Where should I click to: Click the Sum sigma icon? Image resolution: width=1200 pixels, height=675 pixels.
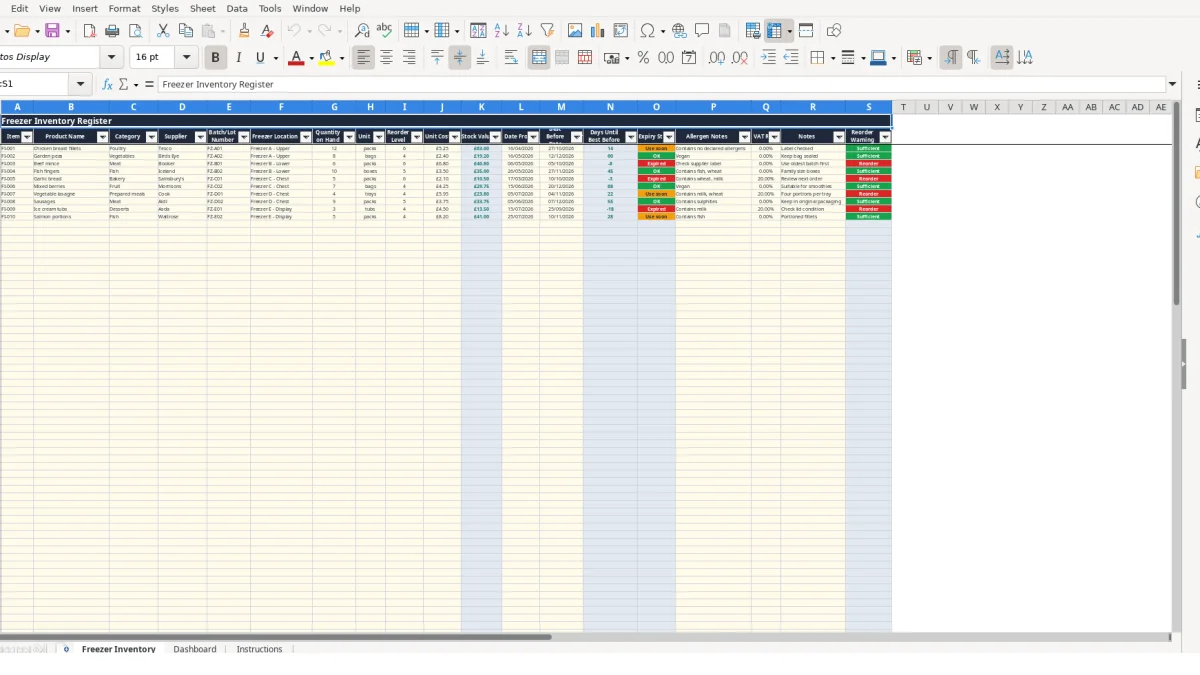pos(124,85)
